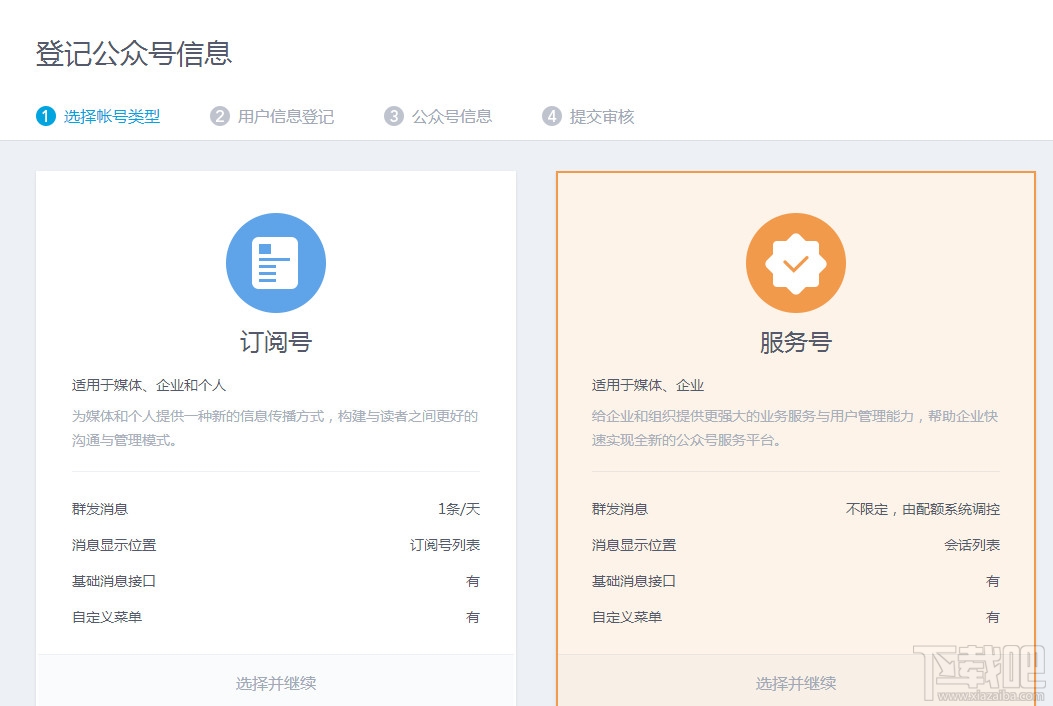The height and width of the screenshot is (706, 1053).
Task: Click the numbered circle for step 2
Action: pyautogui.click(x=219, y=116)
